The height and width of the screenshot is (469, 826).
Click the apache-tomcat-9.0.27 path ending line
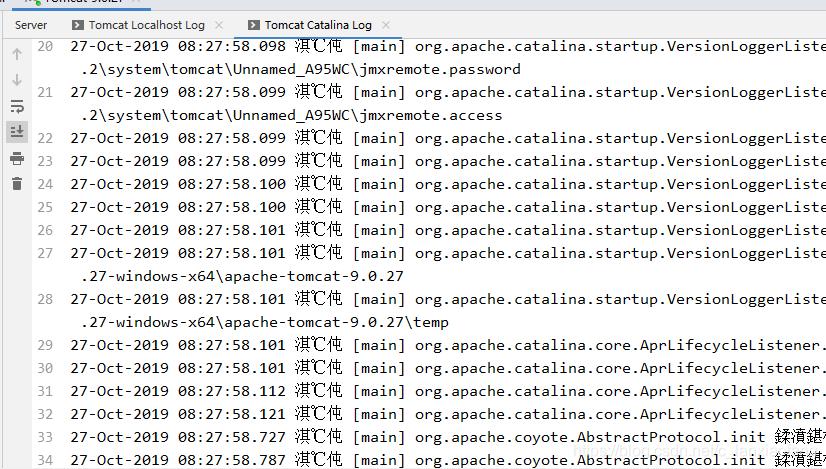coord(242,276)
